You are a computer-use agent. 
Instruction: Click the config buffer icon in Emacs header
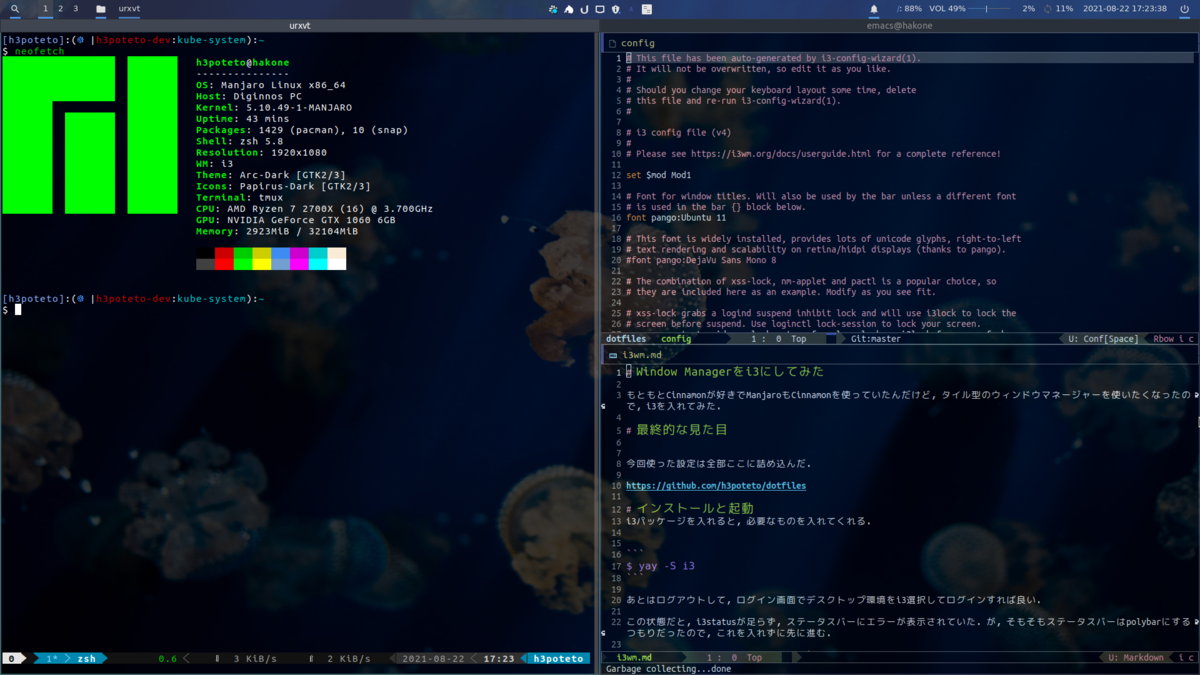pos(612,43)
